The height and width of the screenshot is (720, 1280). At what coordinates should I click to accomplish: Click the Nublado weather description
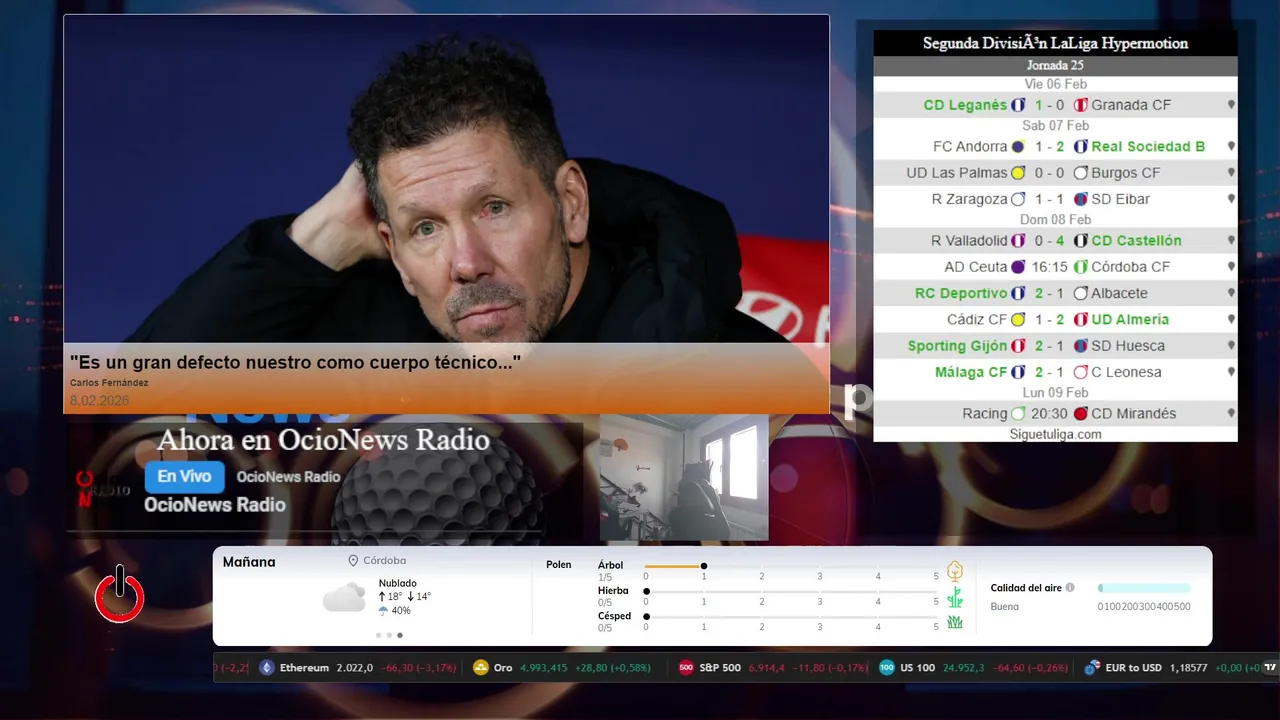(398, 583)
